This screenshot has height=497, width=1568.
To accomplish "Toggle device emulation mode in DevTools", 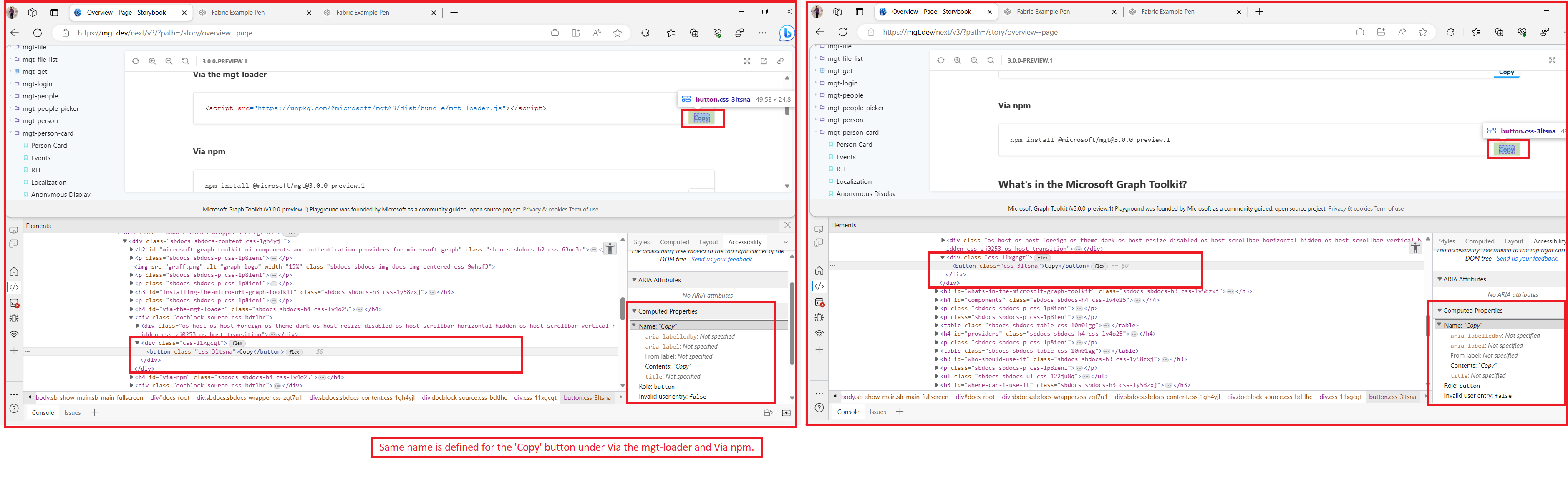I will click(13, 243).
